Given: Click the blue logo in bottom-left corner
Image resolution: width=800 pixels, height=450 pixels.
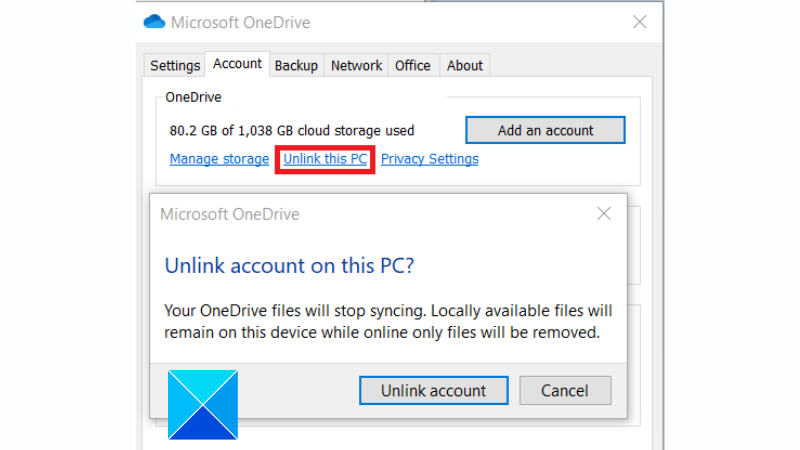Looking at the screenshot, I should tap(203, 405).
